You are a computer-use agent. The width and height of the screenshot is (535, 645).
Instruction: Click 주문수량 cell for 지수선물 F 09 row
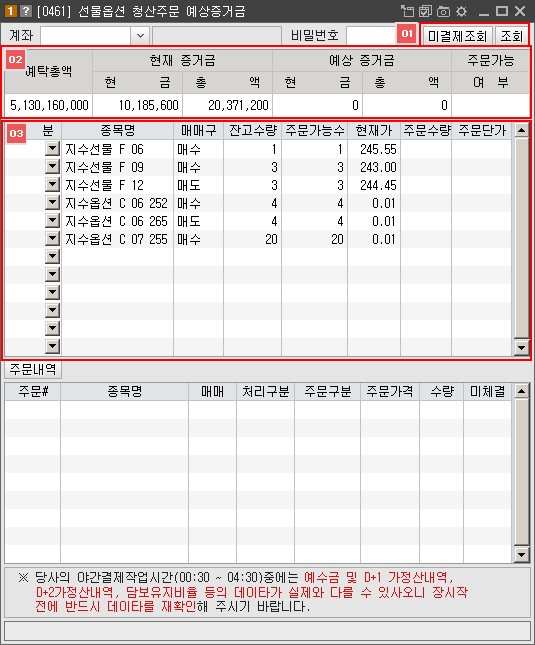[x=426, y=167]
